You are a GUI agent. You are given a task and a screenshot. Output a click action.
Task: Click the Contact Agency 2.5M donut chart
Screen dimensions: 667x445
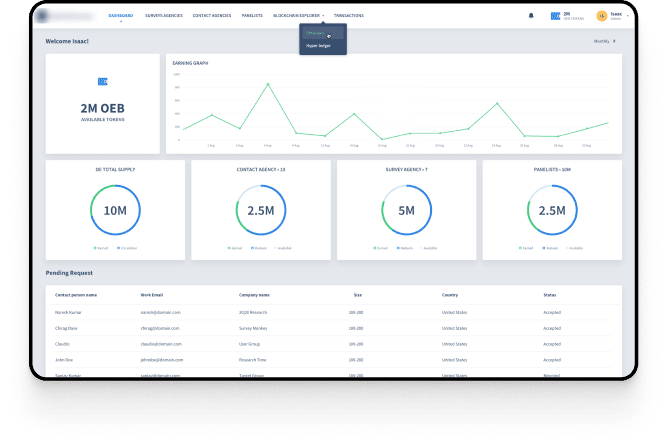(x=260, y=211)
